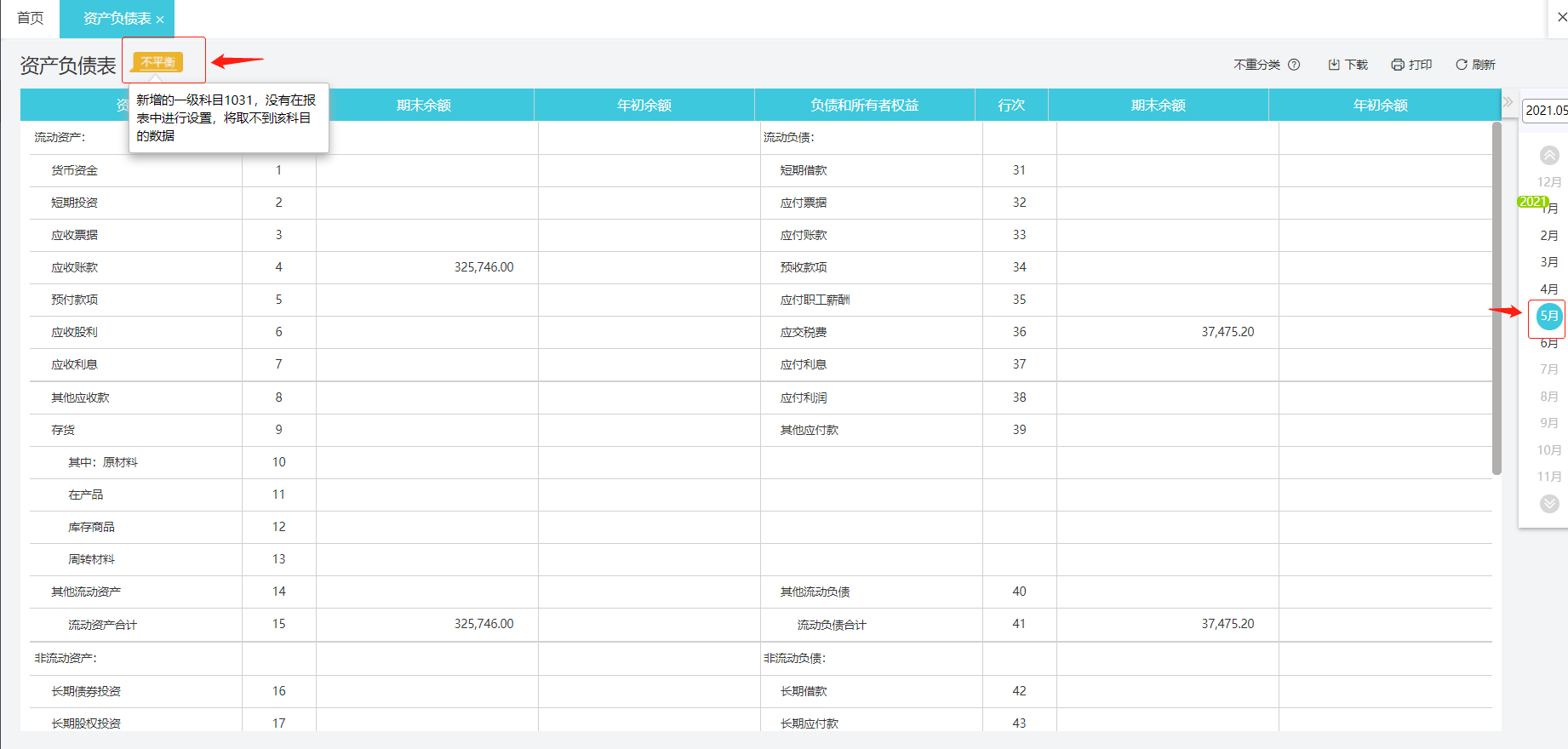
Task: Click the 流动负债合计 row label
Action: pyautogui.click(x=832, y=625)
